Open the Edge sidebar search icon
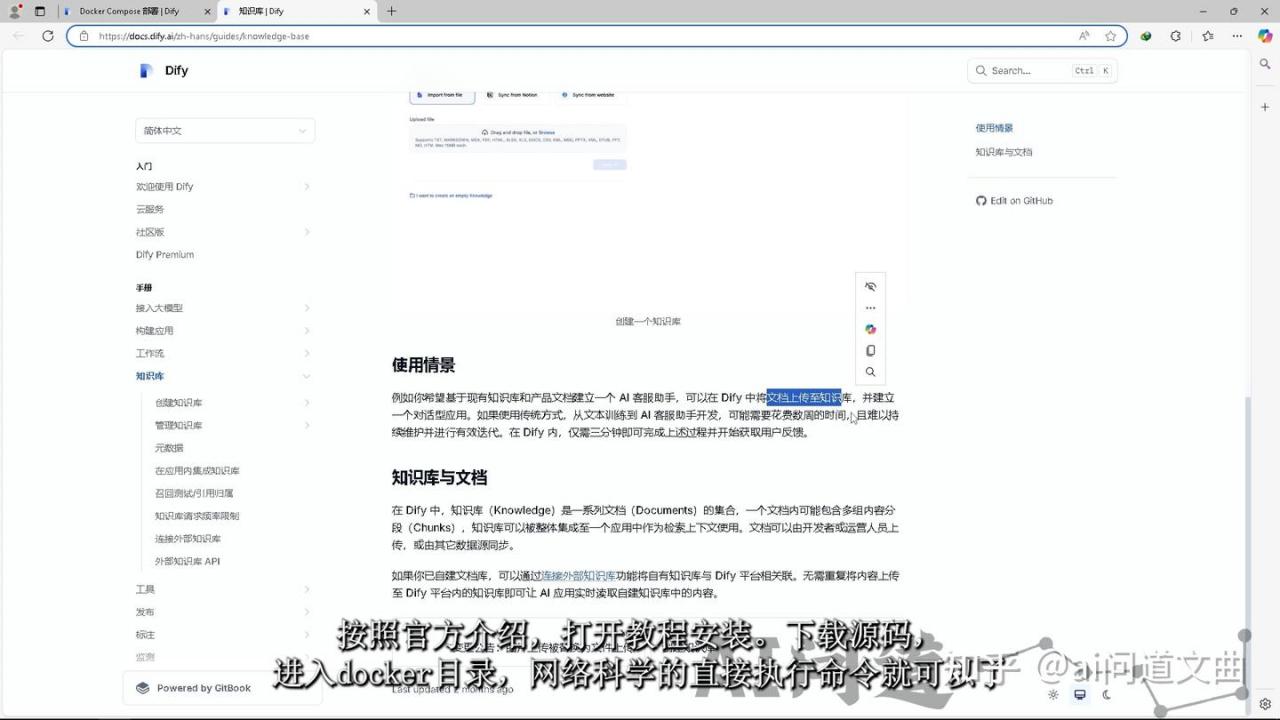Viewport: 1280px width, 720px height. pos(1265,64)
